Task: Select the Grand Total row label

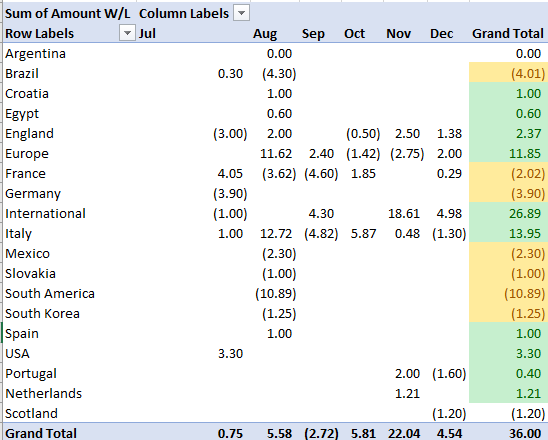Action: click(41, 433)
